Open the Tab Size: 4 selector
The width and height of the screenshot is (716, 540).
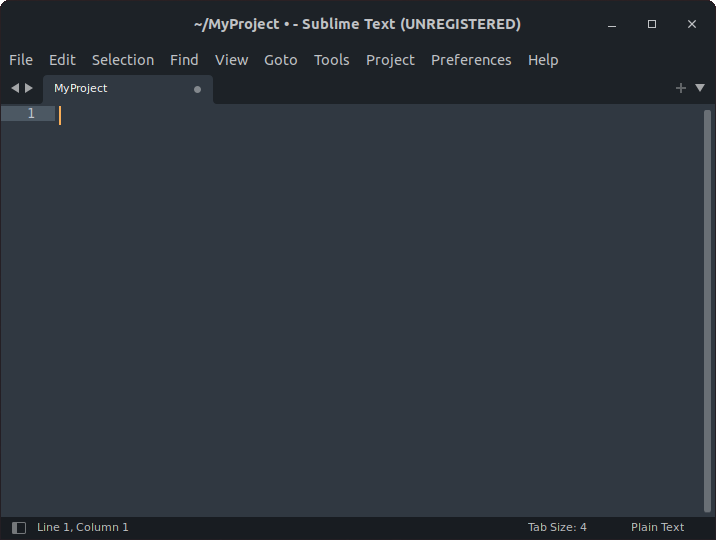pyautogui.click(x=557, y=527)
